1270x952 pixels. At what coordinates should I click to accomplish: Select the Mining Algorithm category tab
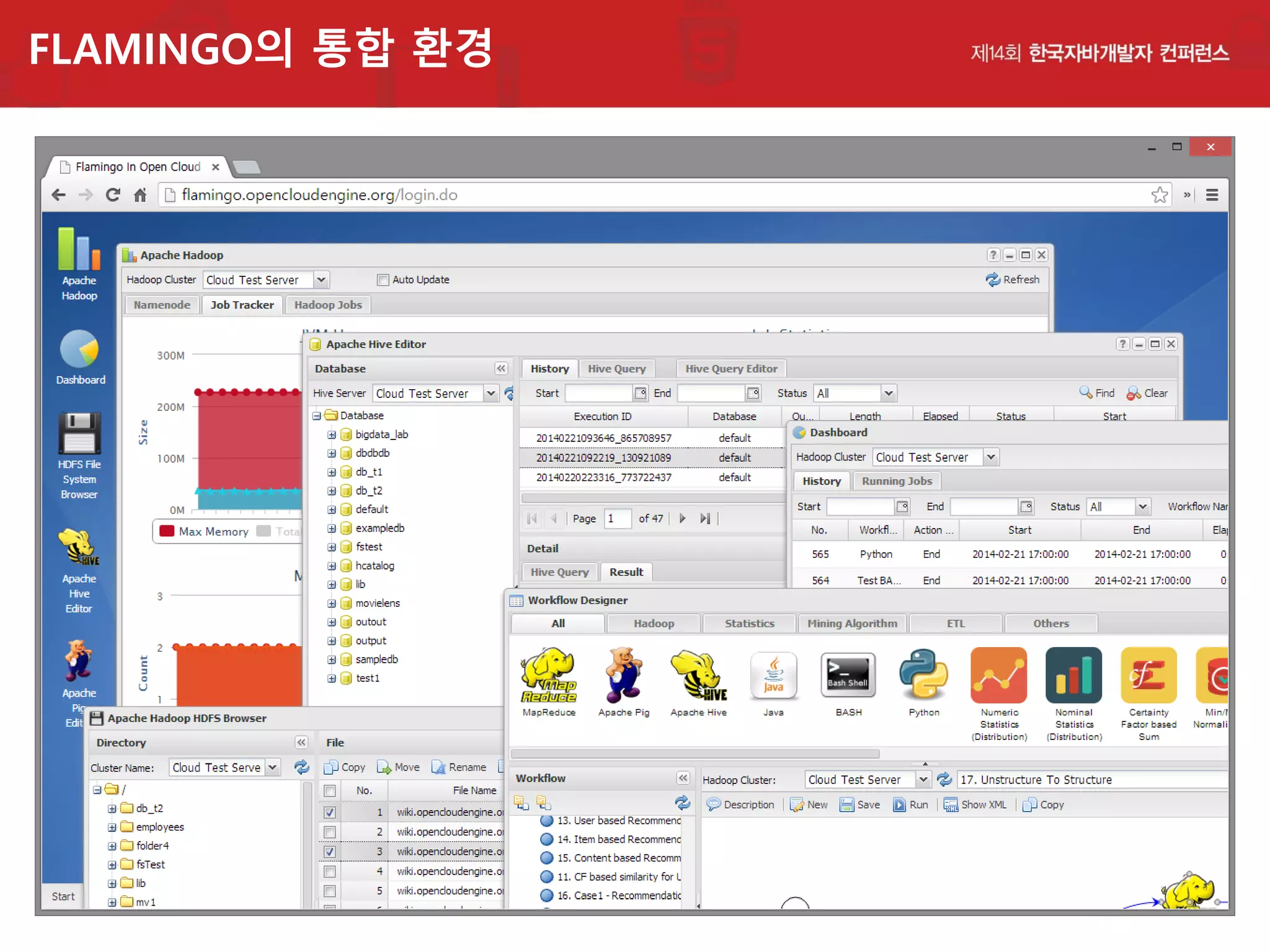(x=852, y=624)
